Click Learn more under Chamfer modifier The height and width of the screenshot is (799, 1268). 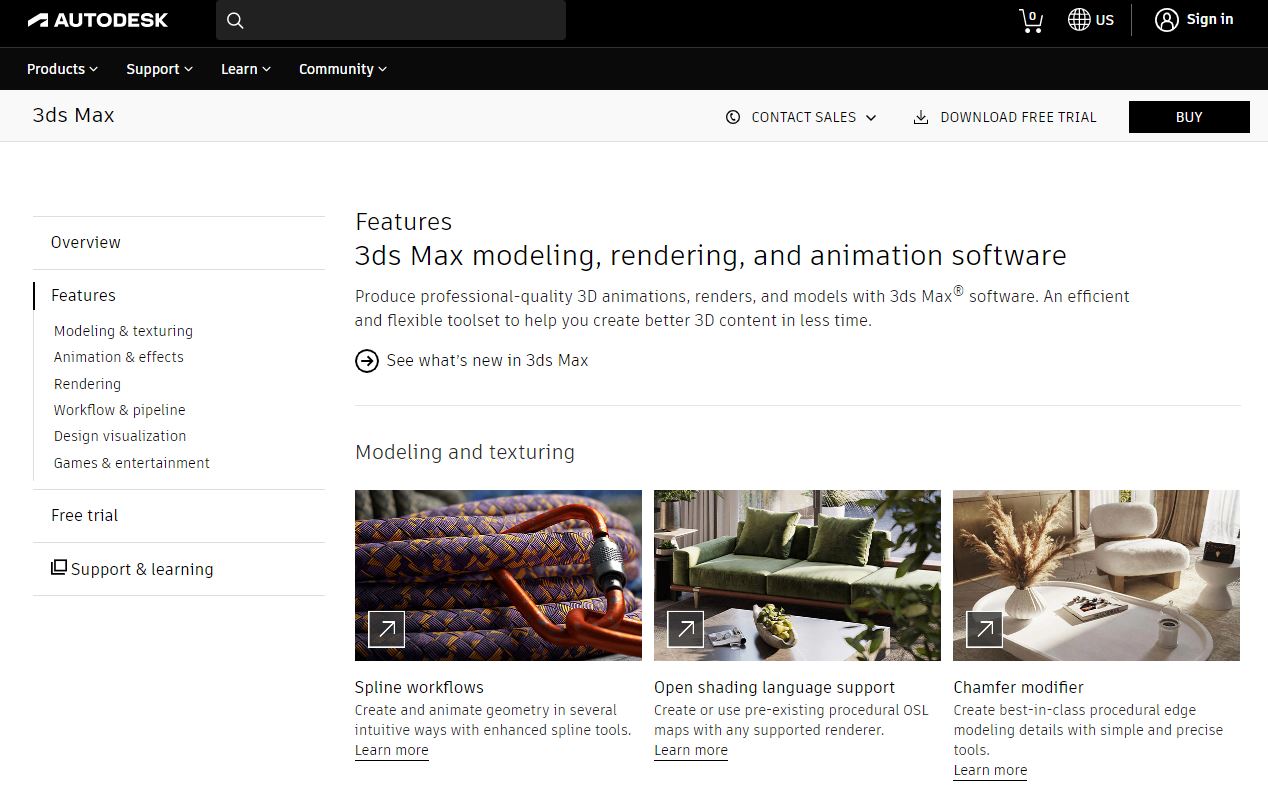click(x=990, y=771)
